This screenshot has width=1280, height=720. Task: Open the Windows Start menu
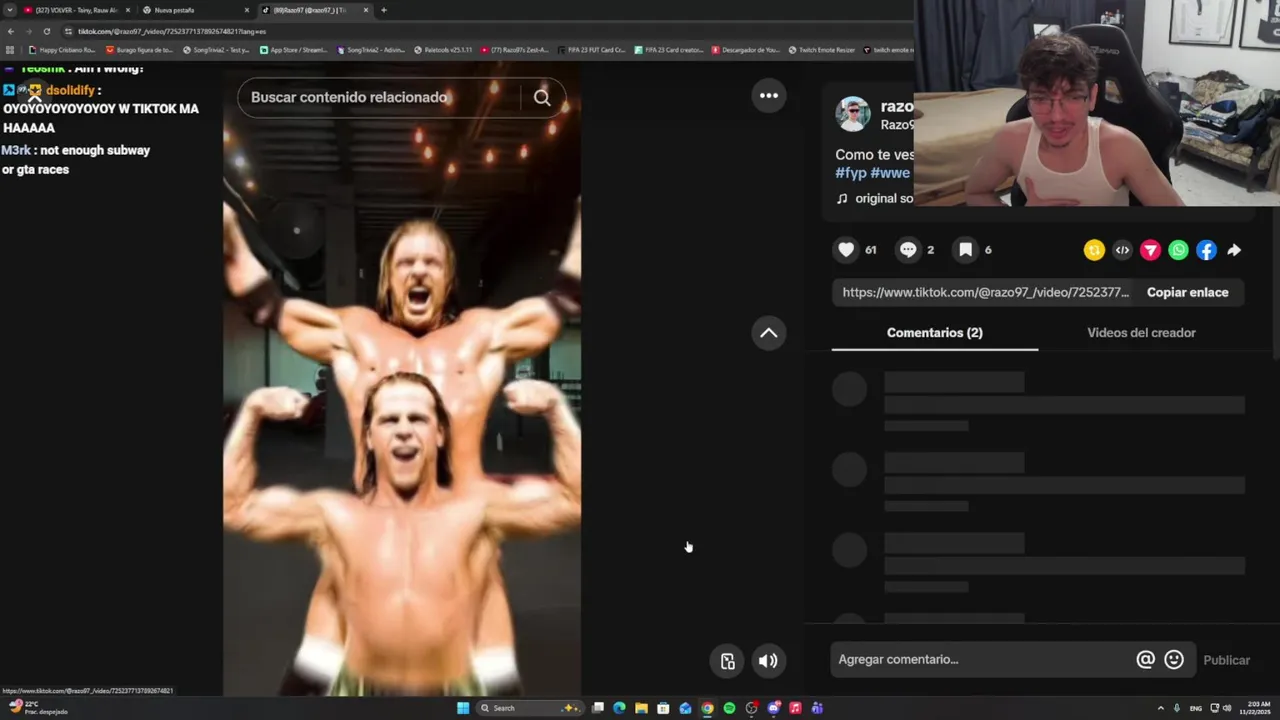(x=463, y=708)
